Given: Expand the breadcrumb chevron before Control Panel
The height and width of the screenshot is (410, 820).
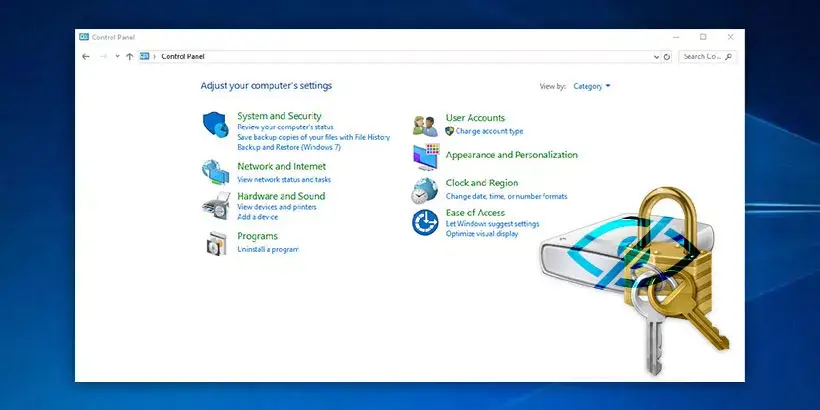Looking at the screenshot, I should 155,56.
